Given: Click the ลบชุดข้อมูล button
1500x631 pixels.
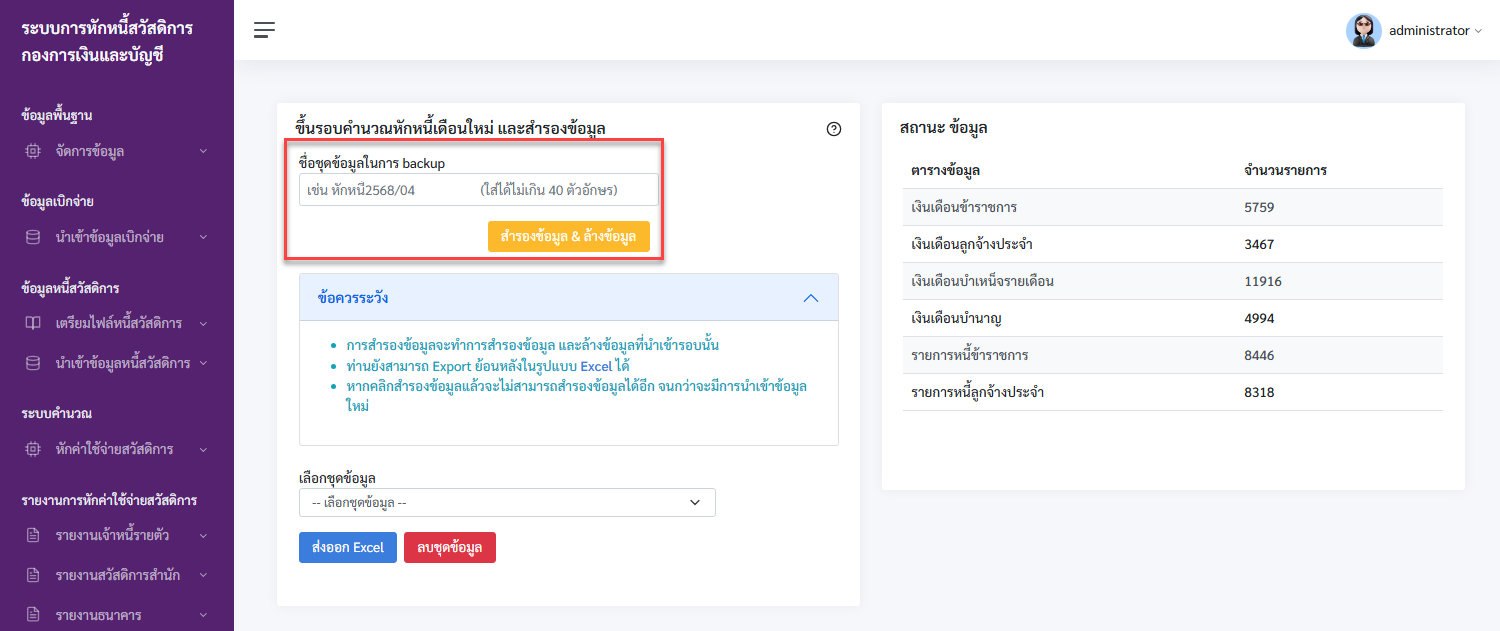Looking at the screenshot, I should tap(450, 547).
